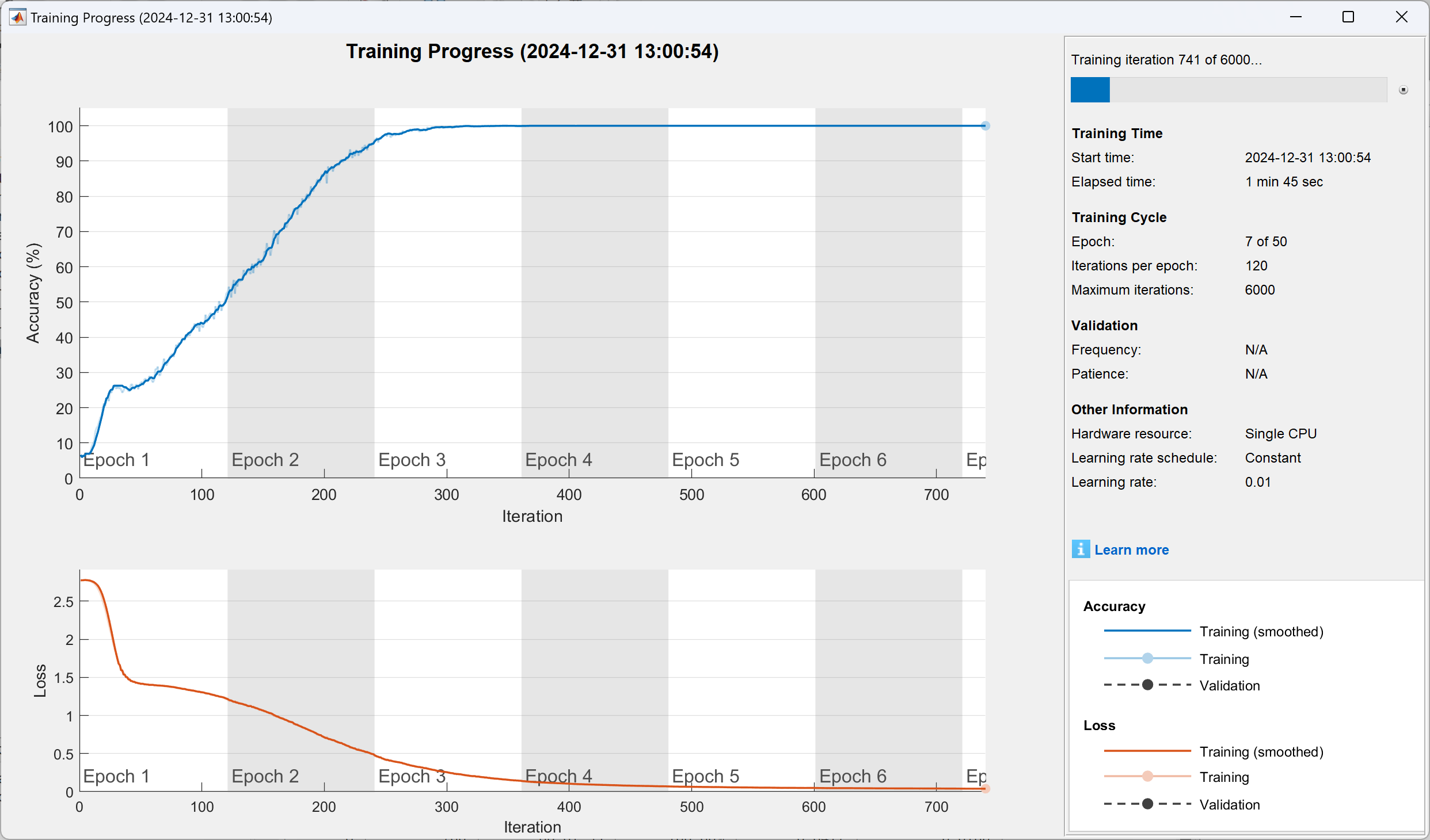Click the training iteration progress bar
This screenshot has height=840, width=1430.
(1228, 90)
